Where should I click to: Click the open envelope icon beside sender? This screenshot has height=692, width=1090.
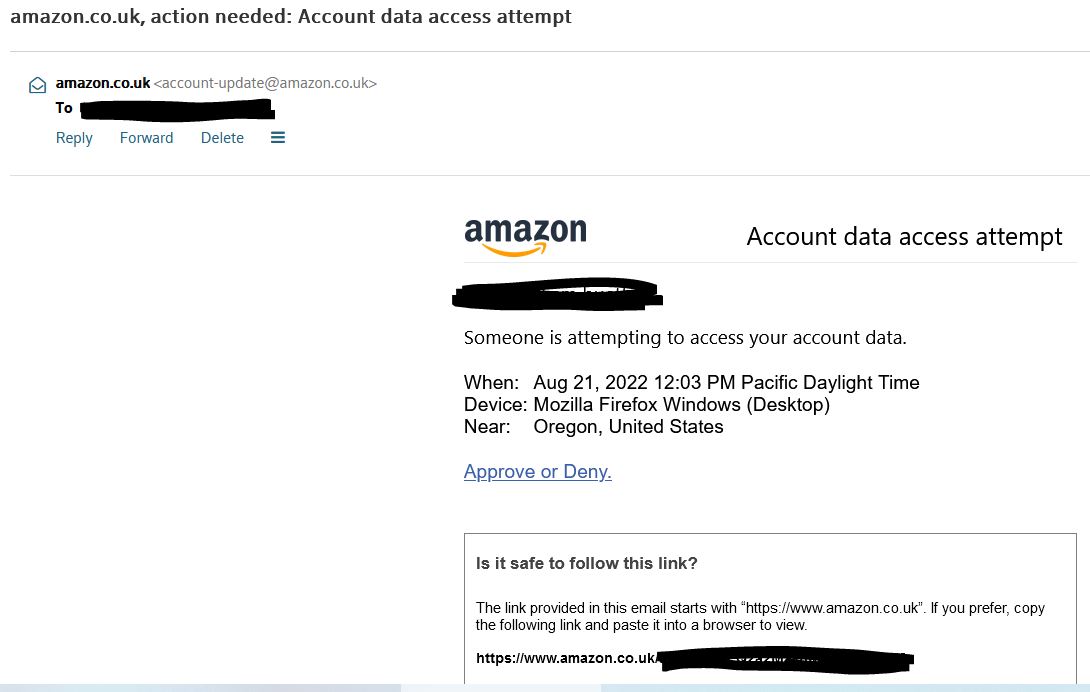[38, 85]
